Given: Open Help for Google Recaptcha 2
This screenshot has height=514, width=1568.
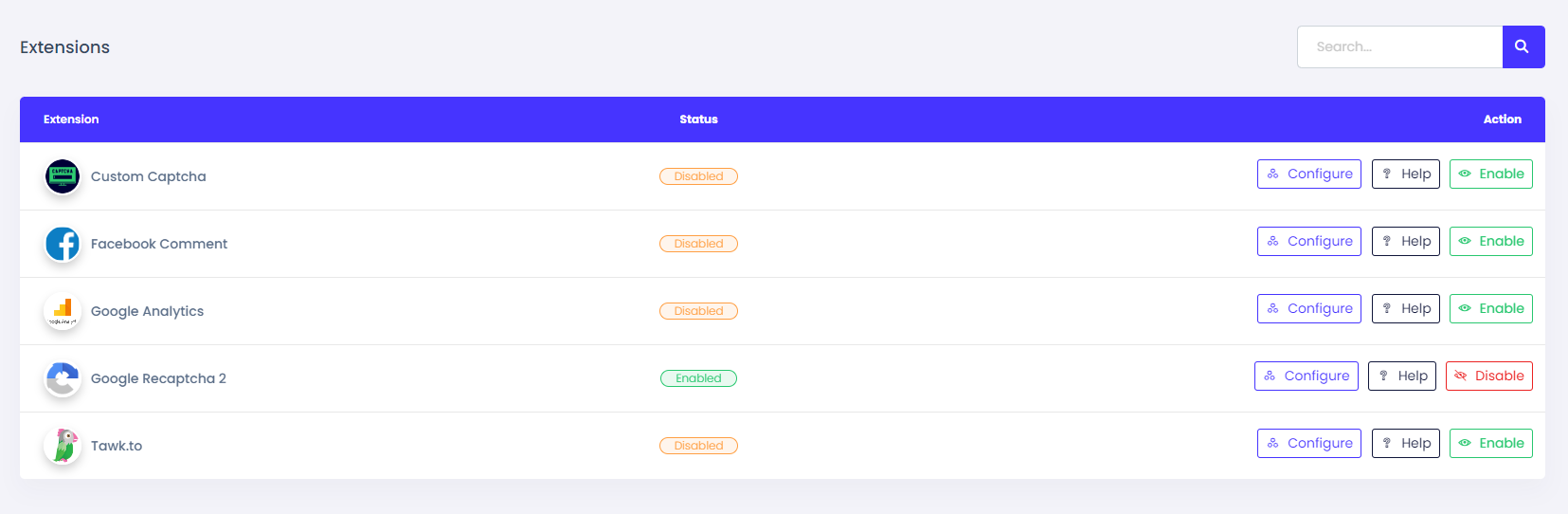Looking at the screenshot, I should click(1401, 376).
